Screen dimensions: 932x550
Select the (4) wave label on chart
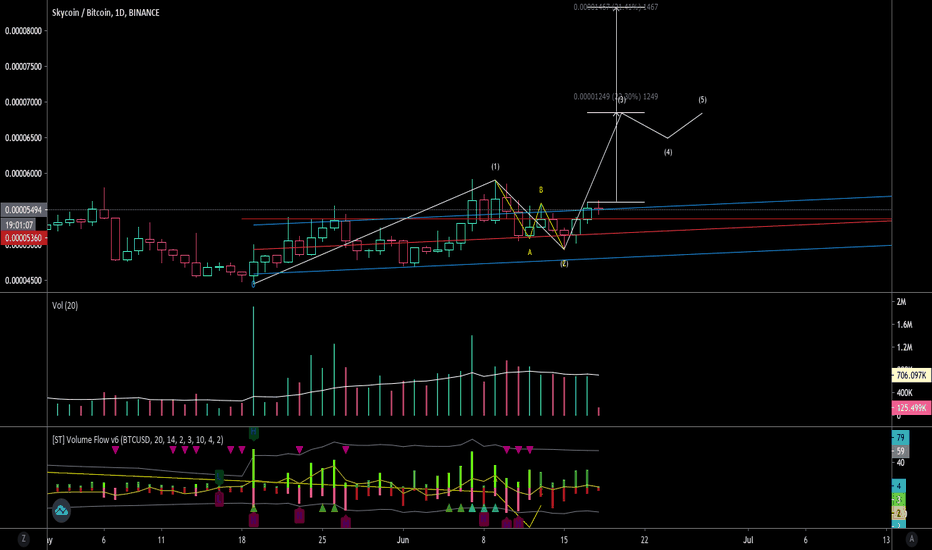(x=668, y=152)
